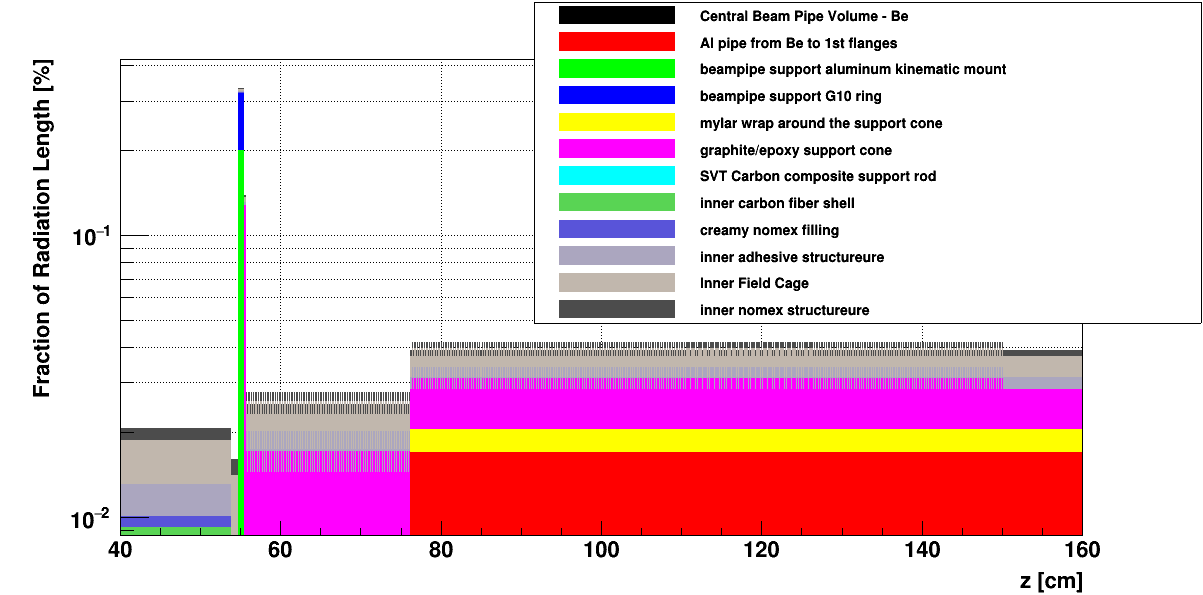Click the blue G10 ring legend swatch
The width and height of the screenshot is (1203, 595).
(617, 96)
